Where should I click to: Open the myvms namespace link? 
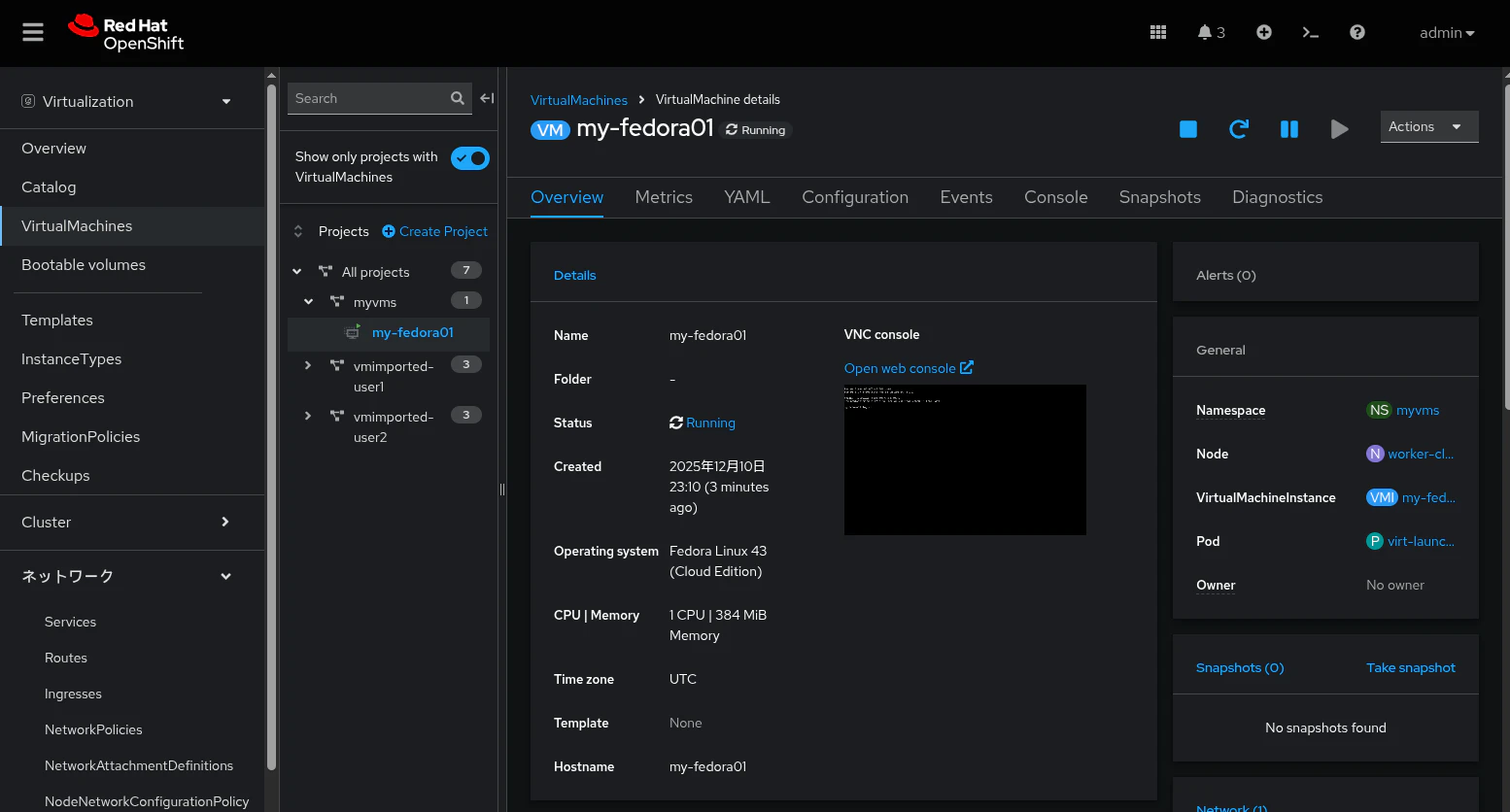point(1418,410)
